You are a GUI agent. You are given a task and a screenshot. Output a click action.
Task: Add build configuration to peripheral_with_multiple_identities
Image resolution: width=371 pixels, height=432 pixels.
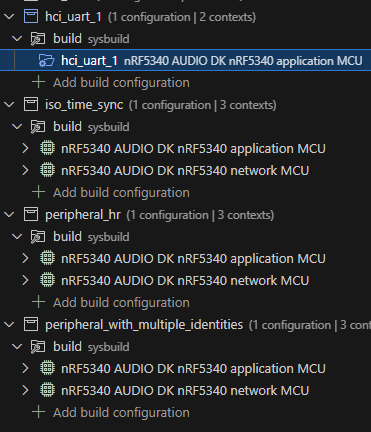coord(111,413)
